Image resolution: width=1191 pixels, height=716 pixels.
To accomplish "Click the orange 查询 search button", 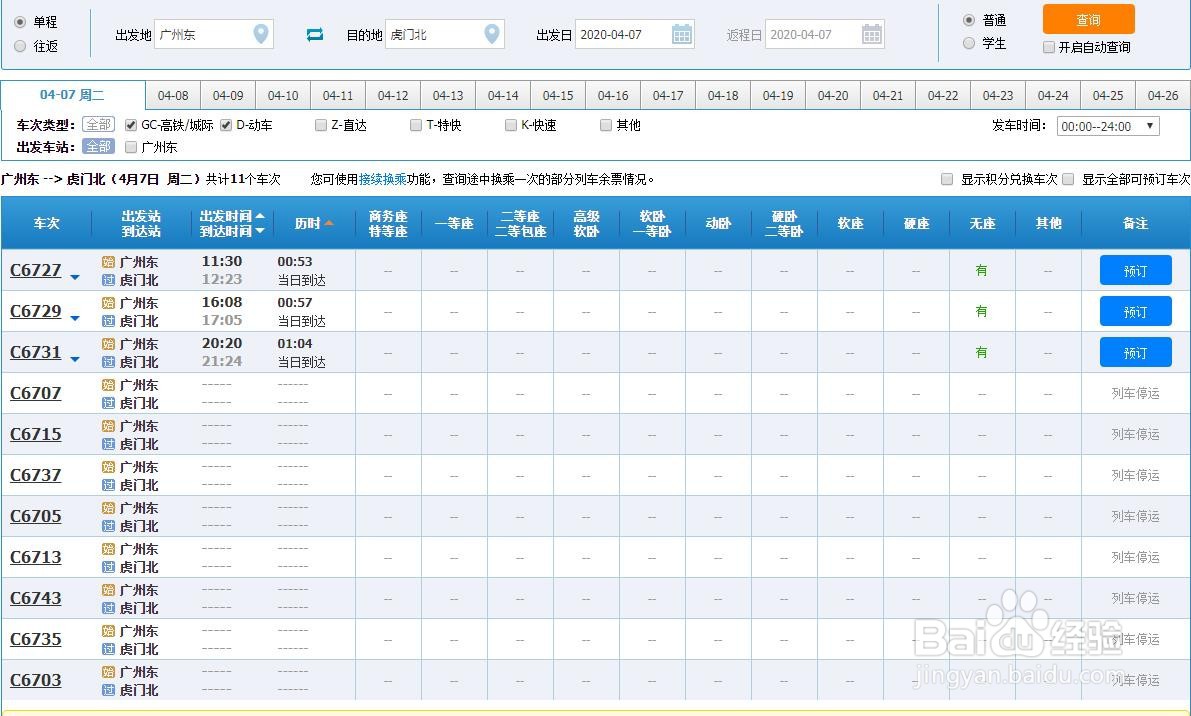I will tap(1089, 19).
